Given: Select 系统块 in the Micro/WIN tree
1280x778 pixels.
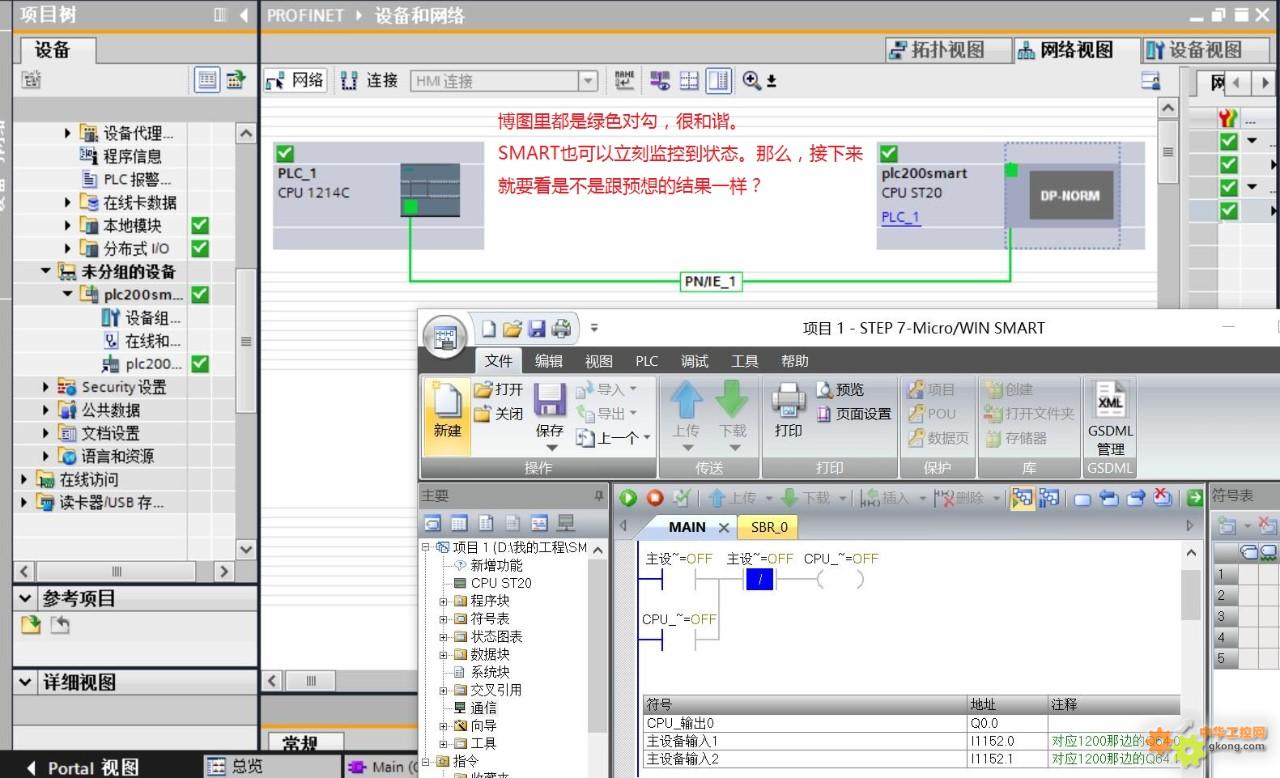Looking at the screenshot, I should click(481, 672).
